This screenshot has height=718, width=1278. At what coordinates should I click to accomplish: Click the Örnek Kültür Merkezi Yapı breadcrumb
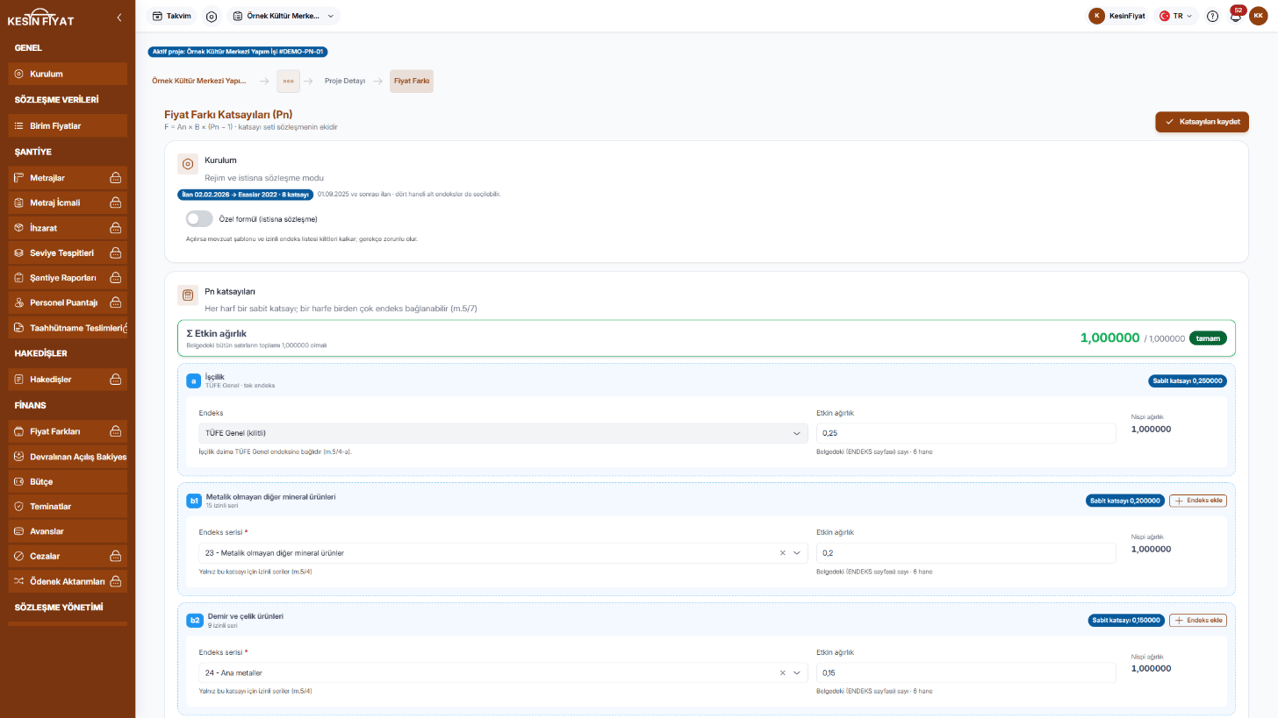[x=199, y=81]
